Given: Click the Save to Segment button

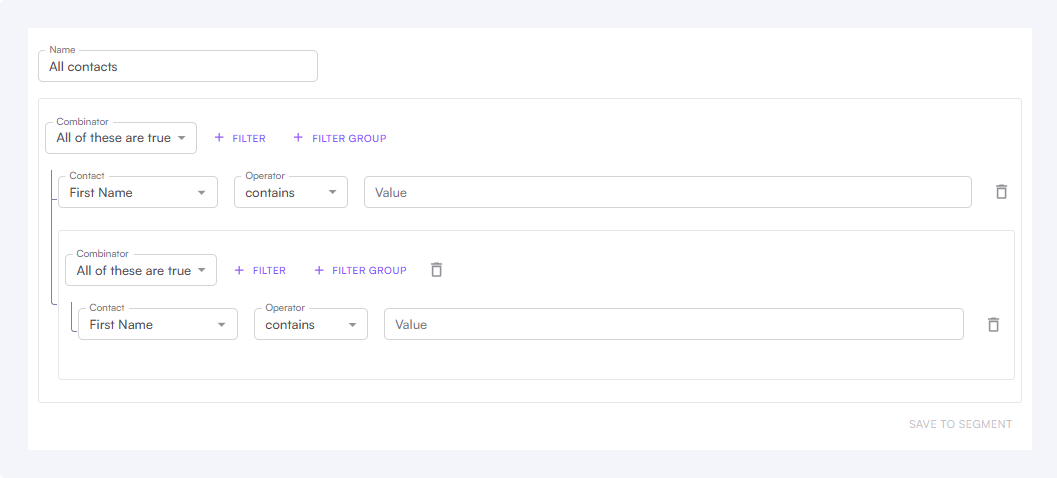Looking at the screenshot, I should pos(960,424).
